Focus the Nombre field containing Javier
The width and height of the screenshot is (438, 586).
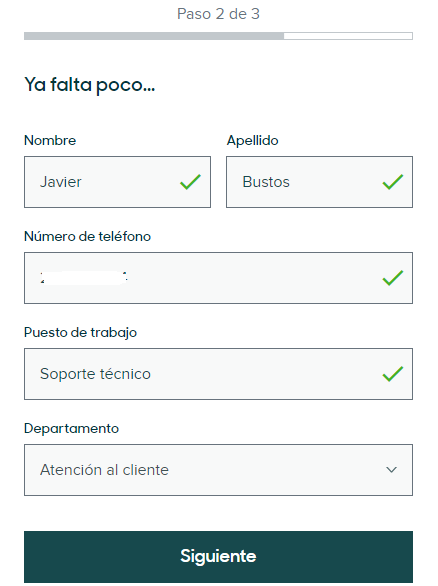(x=117, y=182)
